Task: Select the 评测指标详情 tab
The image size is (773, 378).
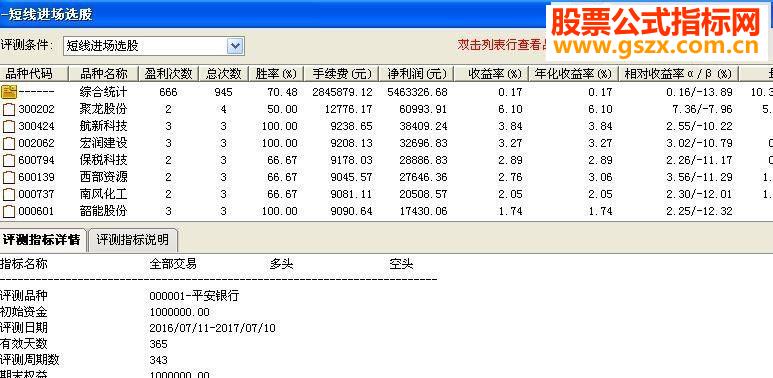Action: pos(41,240)
